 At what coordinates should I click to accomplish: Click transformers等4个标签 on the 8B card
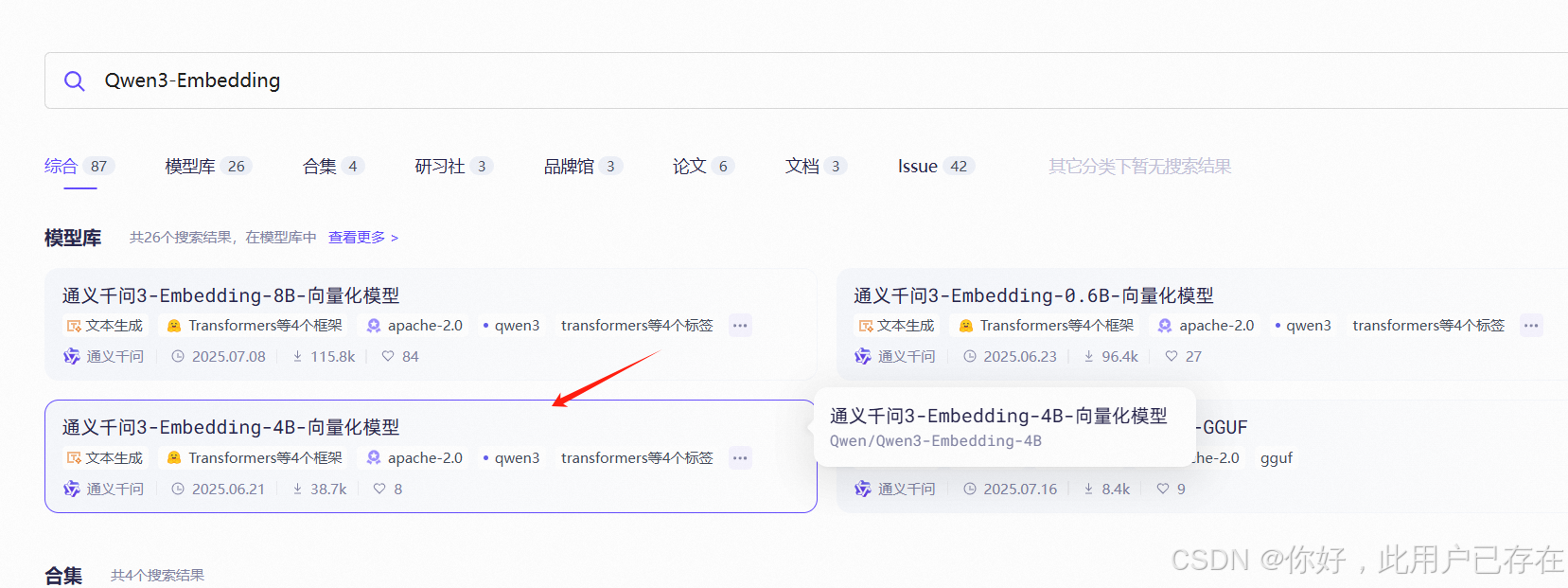point(637,326)
